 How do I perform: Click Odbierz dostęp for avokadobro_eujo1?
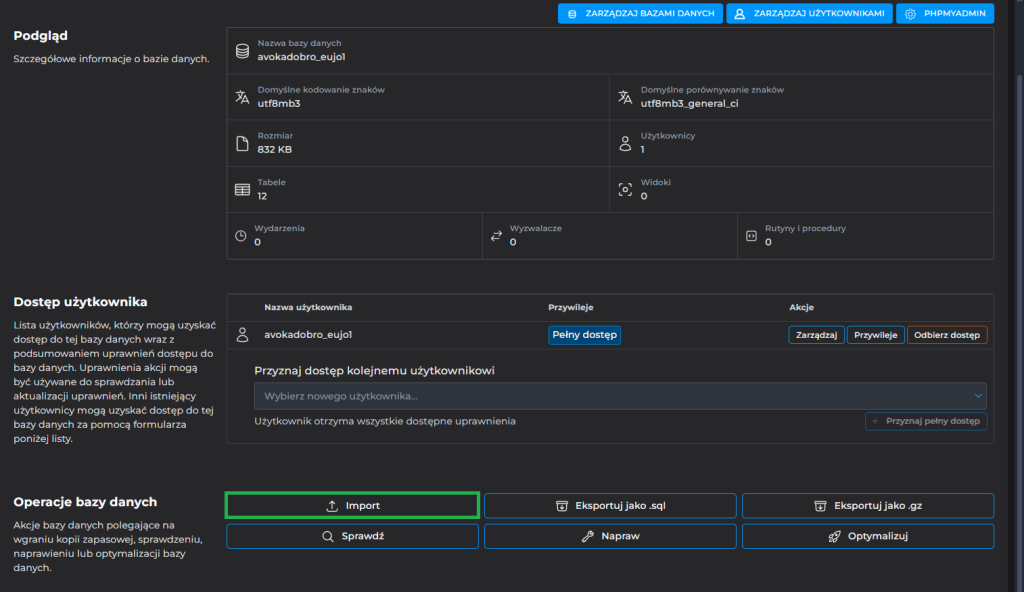click(947, 335)
